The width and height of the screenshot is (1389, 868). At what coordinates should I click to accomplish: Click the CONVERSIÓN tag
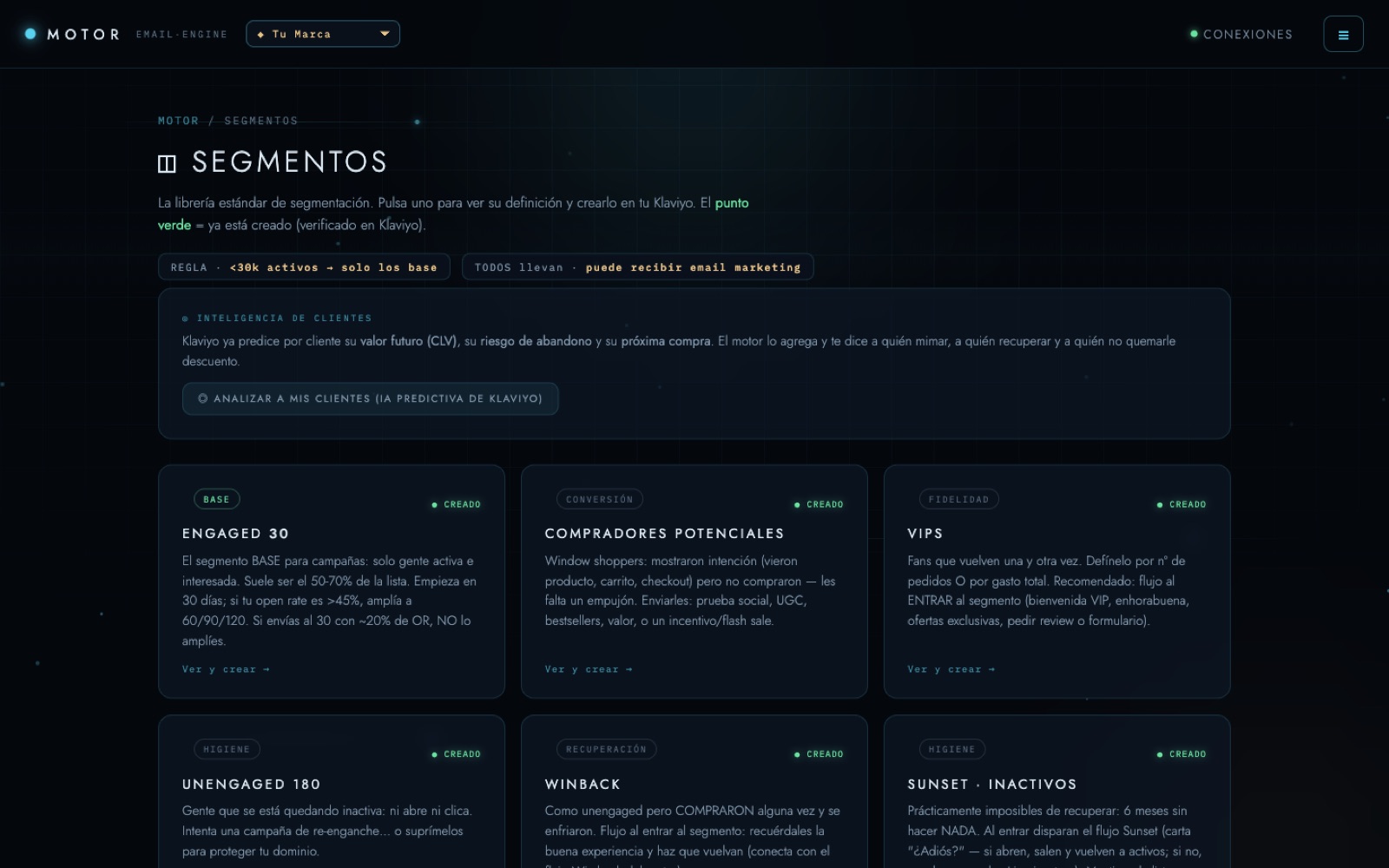pos(599,499)
